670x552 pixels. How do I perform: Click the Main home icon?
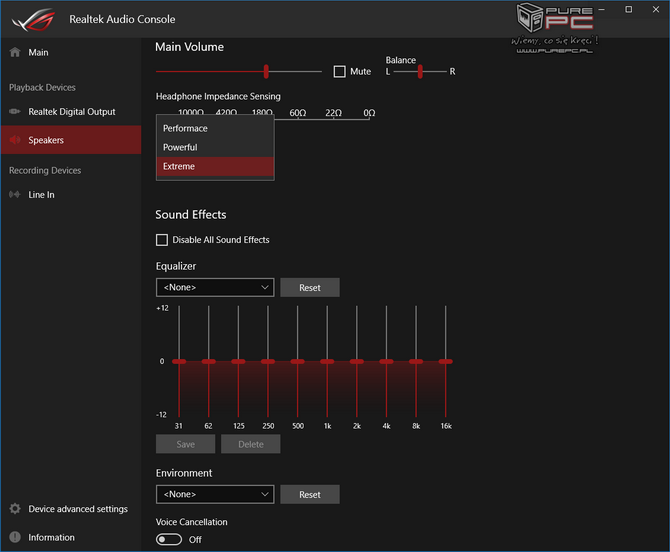(x=15, y=52)
